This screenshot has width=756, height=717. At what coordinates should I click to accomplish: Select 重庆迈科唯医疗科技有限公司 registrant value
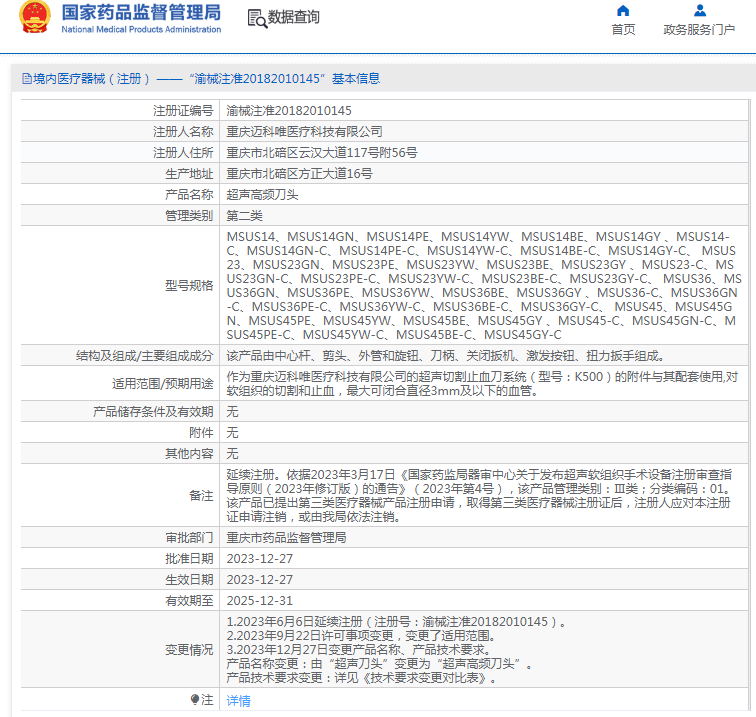tap(304, 132)
